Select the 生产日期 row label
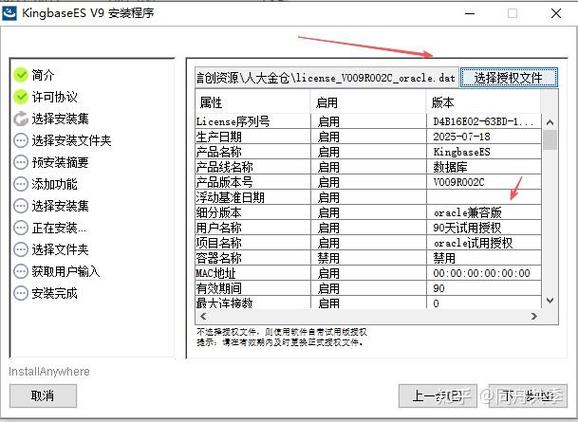Viewport: 578px width, 422px height. coord(219,137)
